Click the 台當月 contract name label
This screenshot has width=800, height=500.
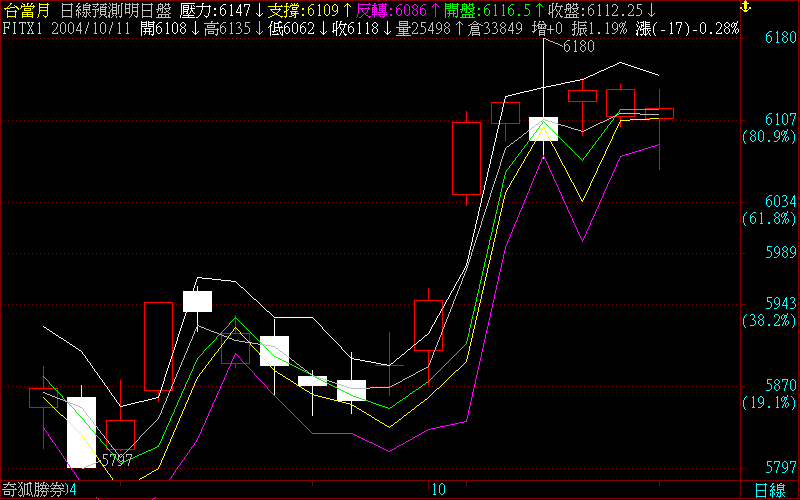pyautogui.click(x=24, y=10)
